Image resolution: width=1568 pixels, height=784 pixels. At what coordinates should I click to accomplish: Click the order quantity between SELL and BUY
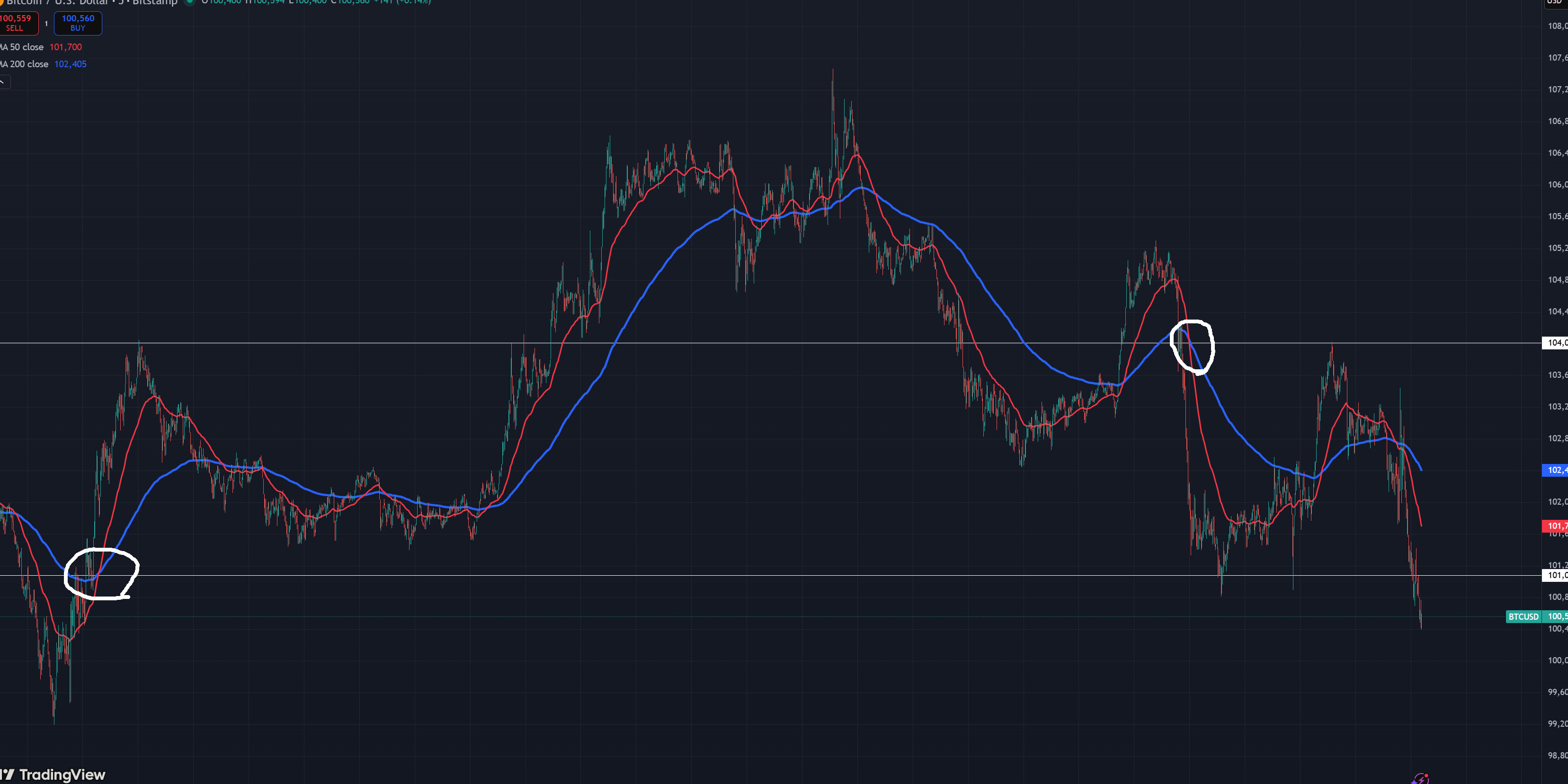(x=46, y=24)
